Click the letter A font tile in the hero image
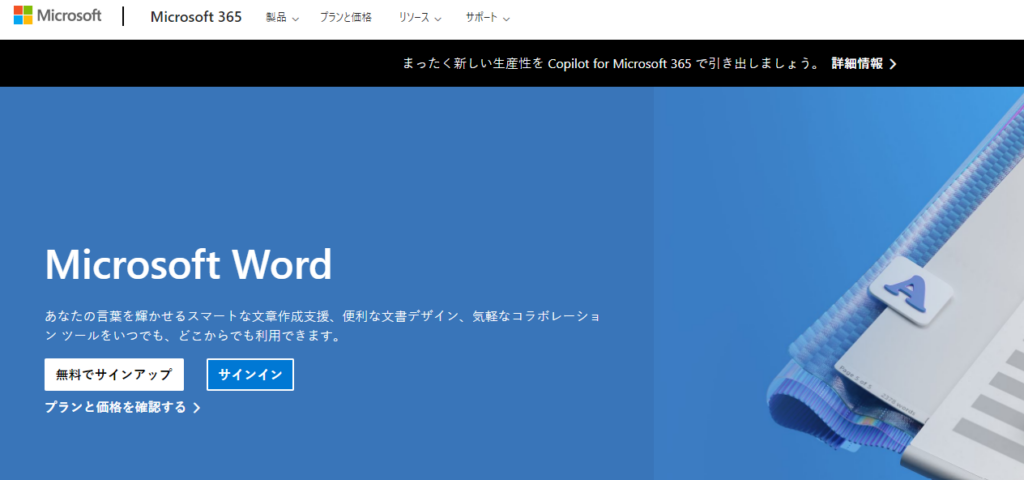 point(910,292)
